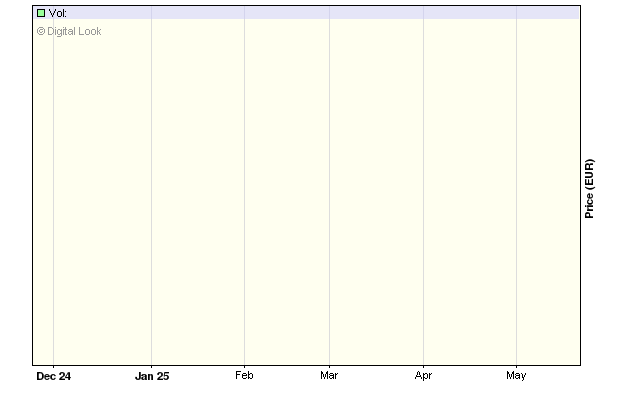
Task: Click the 'Apr' axis label
Action: [x=423, y=376]
